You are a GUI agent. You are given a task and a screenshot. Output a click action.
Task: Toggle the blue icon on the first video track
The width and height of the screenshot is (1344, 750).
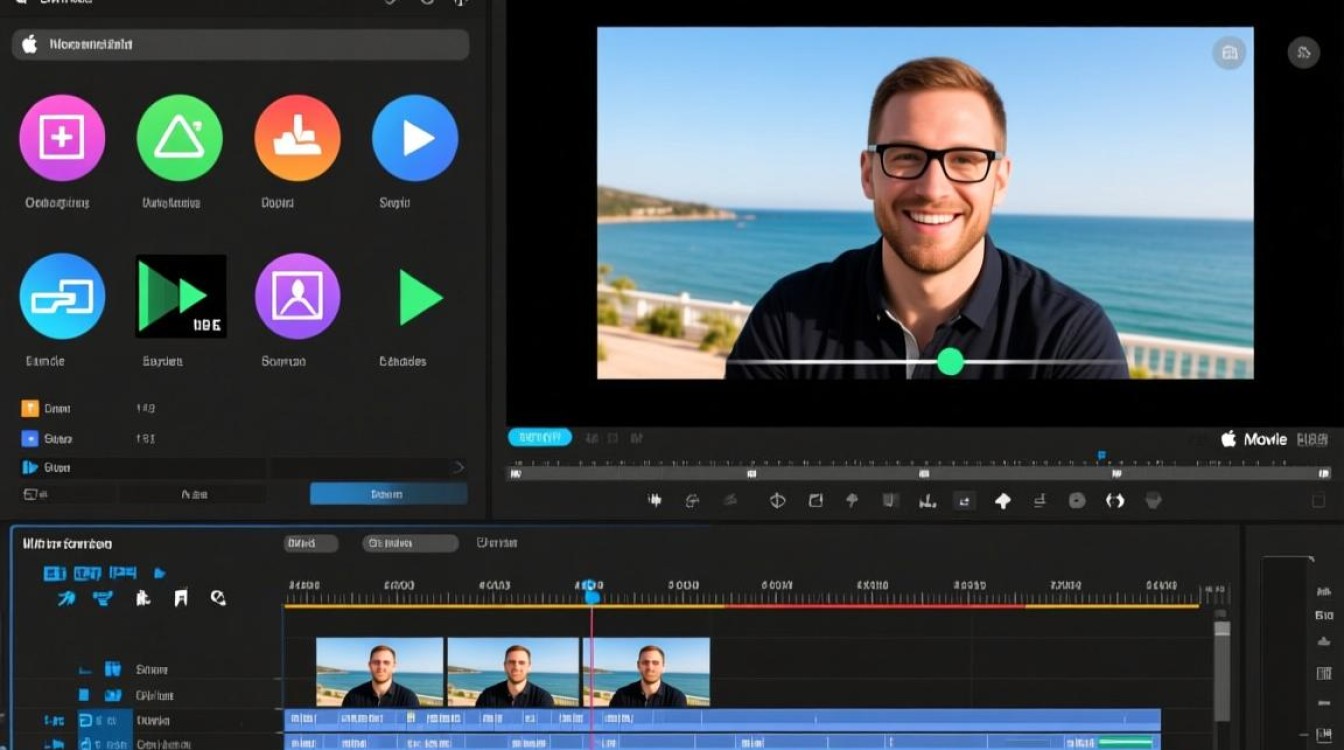click(x=113, y=669)
